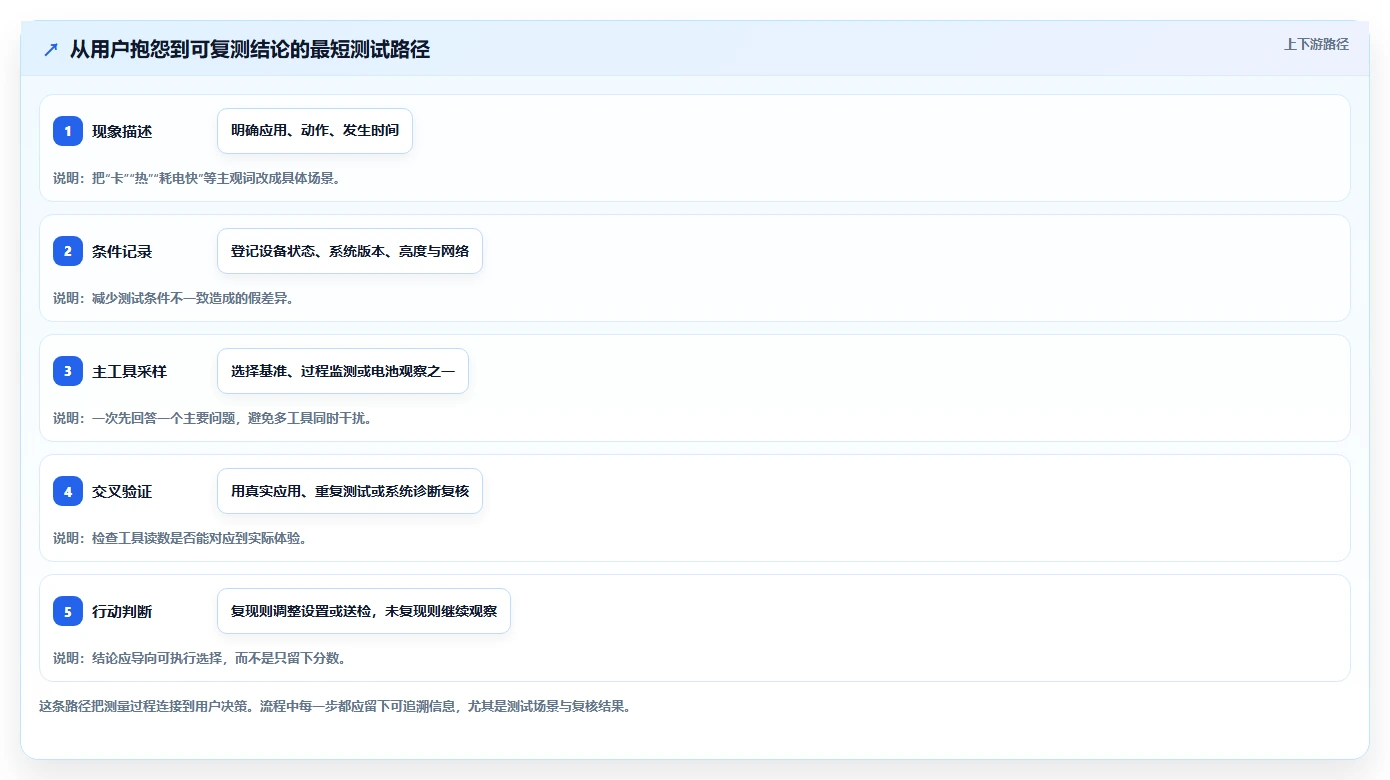Click the 选择基准、过程监测或电池观察之一 chip
1390x780 pixels.
(343, 371)
